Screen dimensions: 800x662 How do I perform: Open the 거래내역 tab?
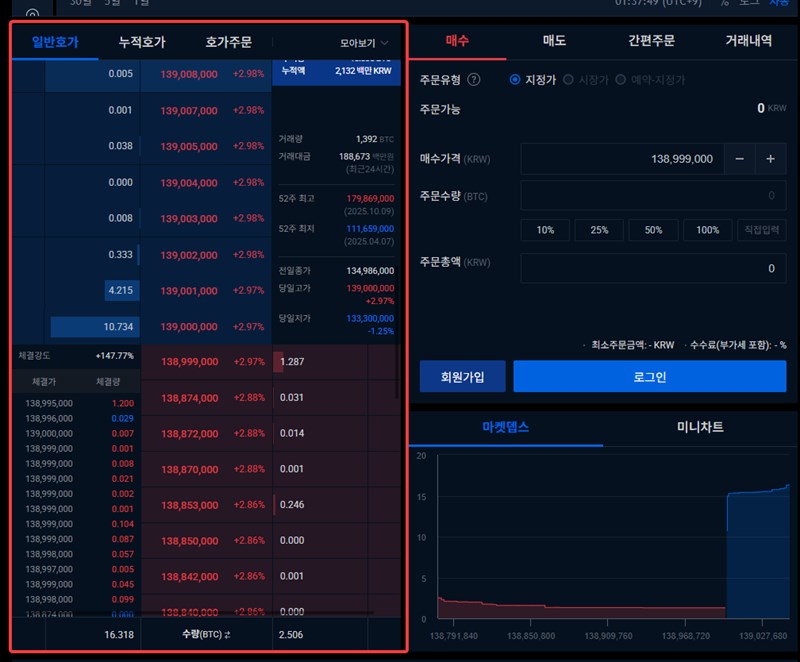(x=748, y=41)
